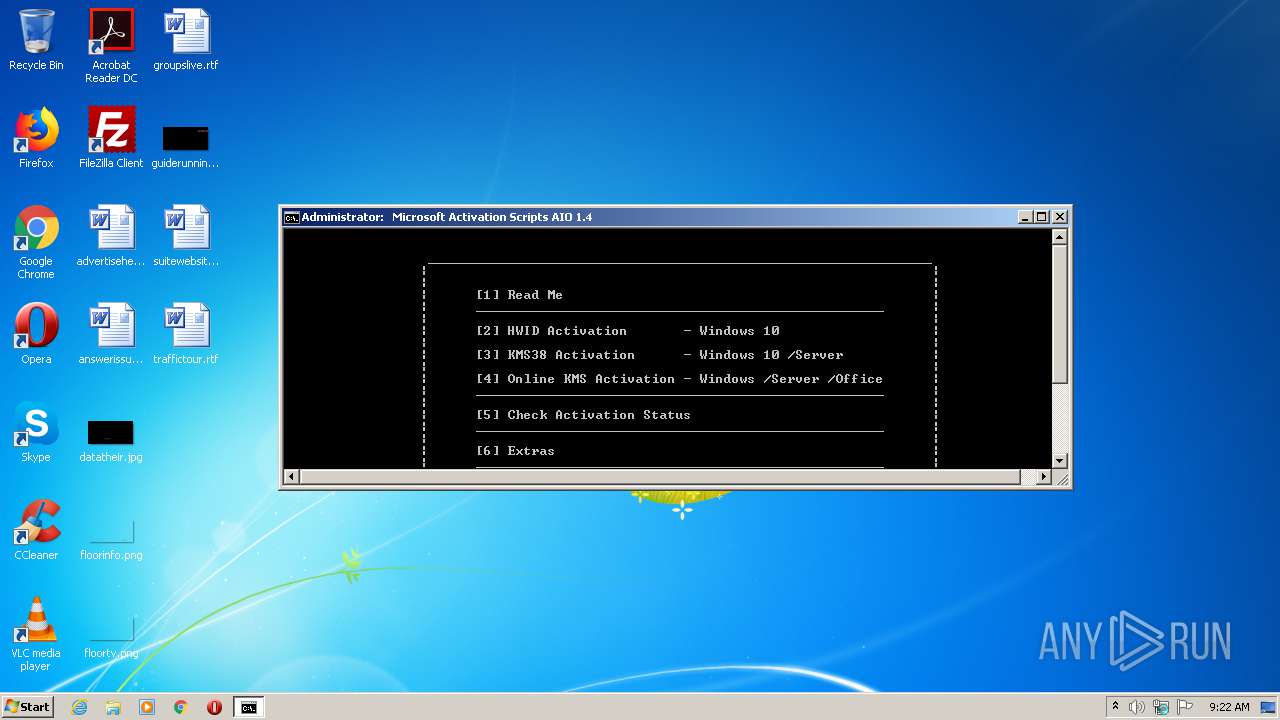The image size is (1280, 720).
Task: Open the volume speaker tray icon
Action: [x=1137, y=707]
